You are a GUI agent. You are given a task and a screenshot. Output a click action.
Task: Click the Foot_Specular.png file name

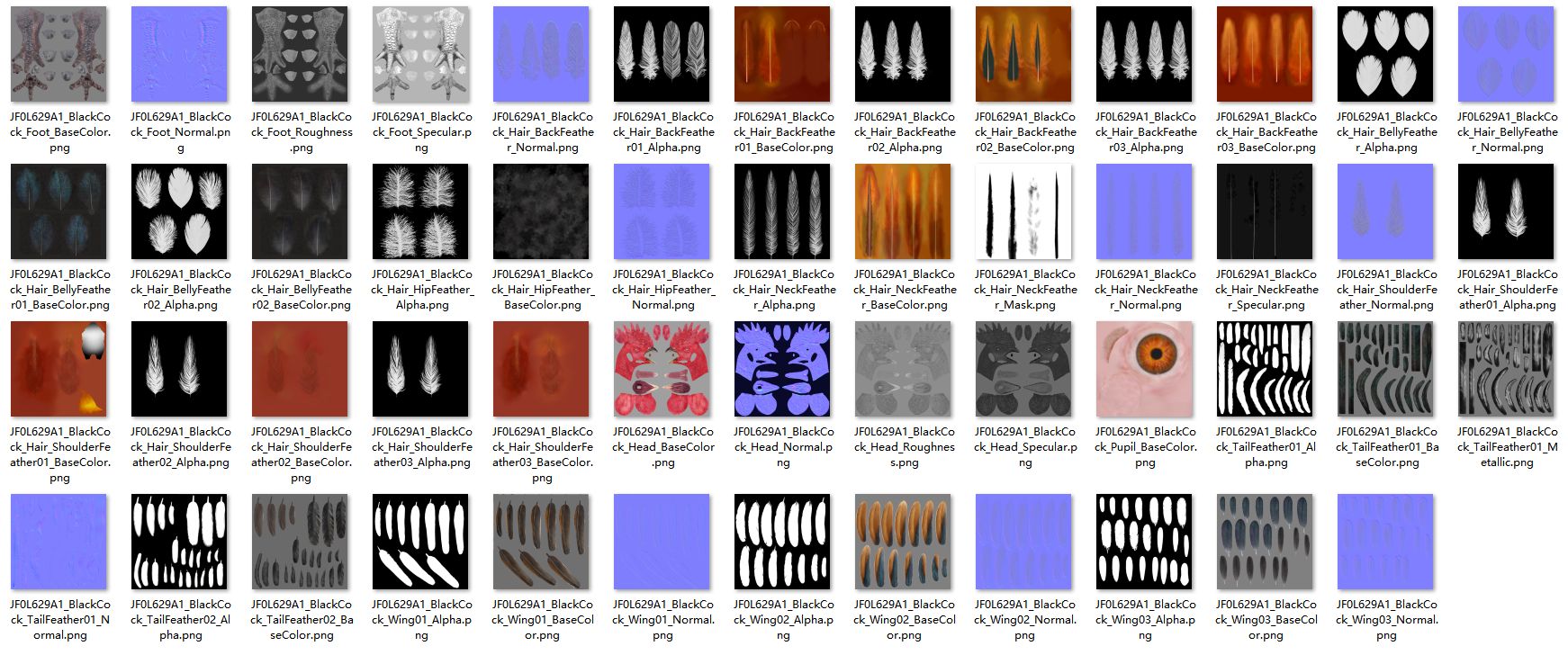421,132
